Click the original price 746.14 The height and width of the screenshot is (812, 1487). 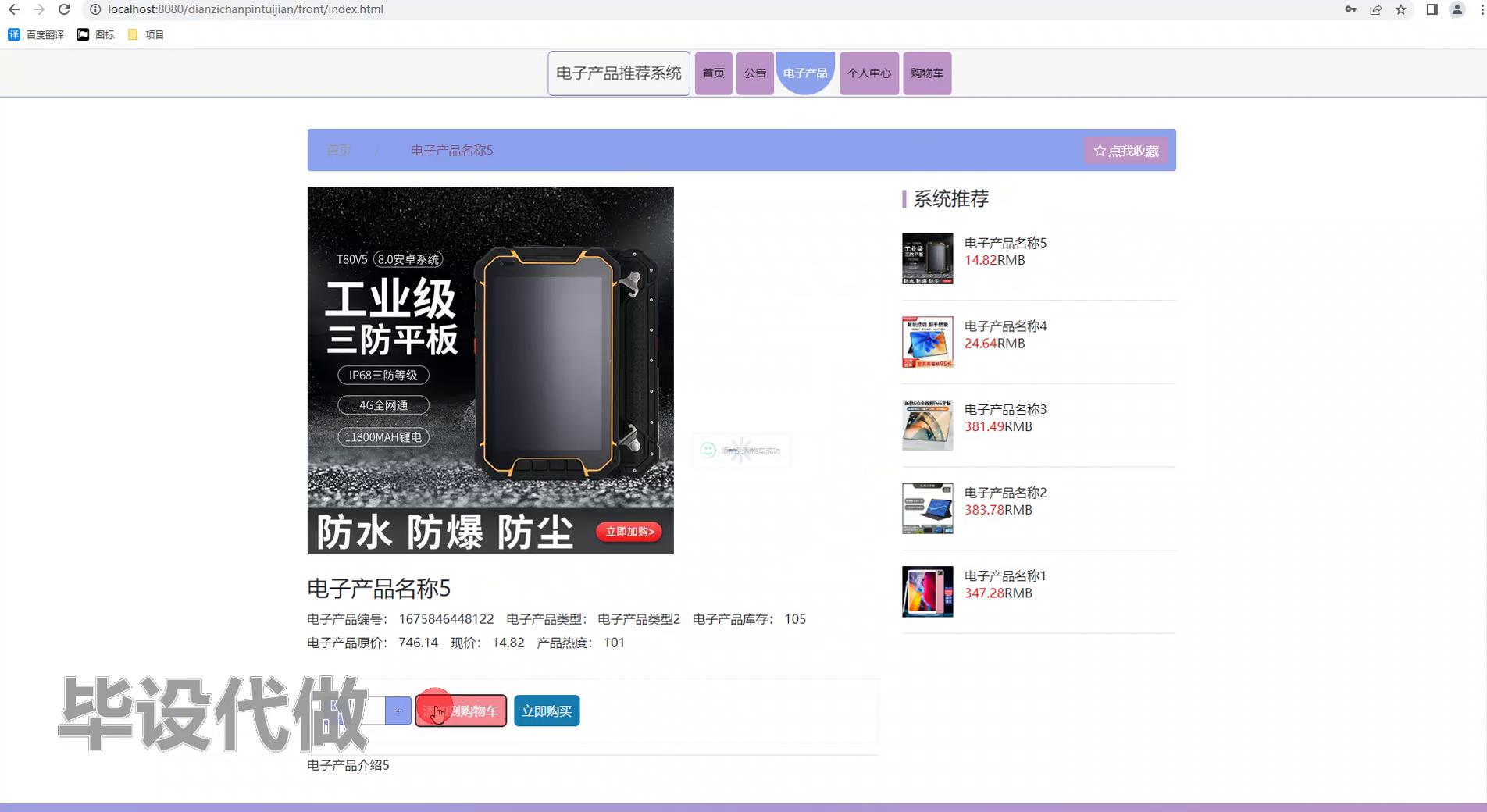(418, 643)
